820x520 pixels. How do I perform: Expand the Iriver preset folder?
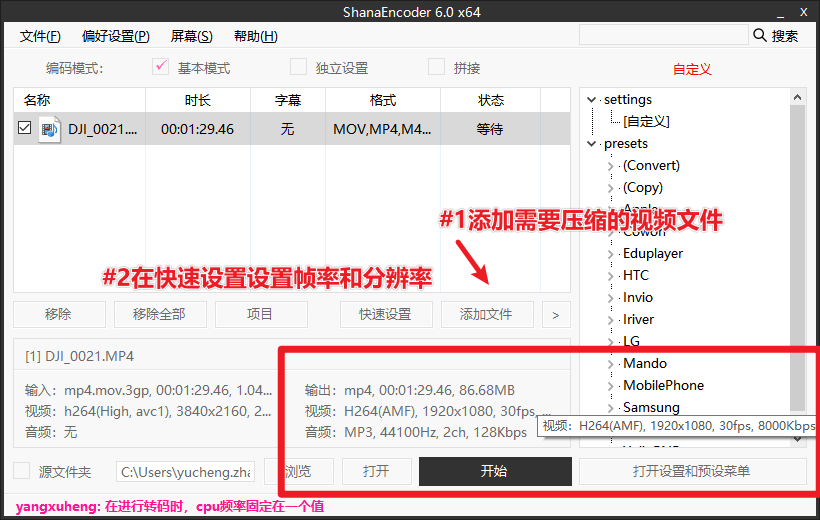tap(610, 320)
